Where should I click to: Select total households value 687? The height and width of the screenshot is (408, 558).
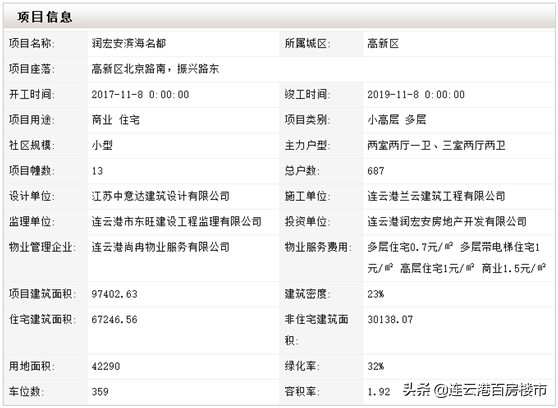tap(376, 171)
